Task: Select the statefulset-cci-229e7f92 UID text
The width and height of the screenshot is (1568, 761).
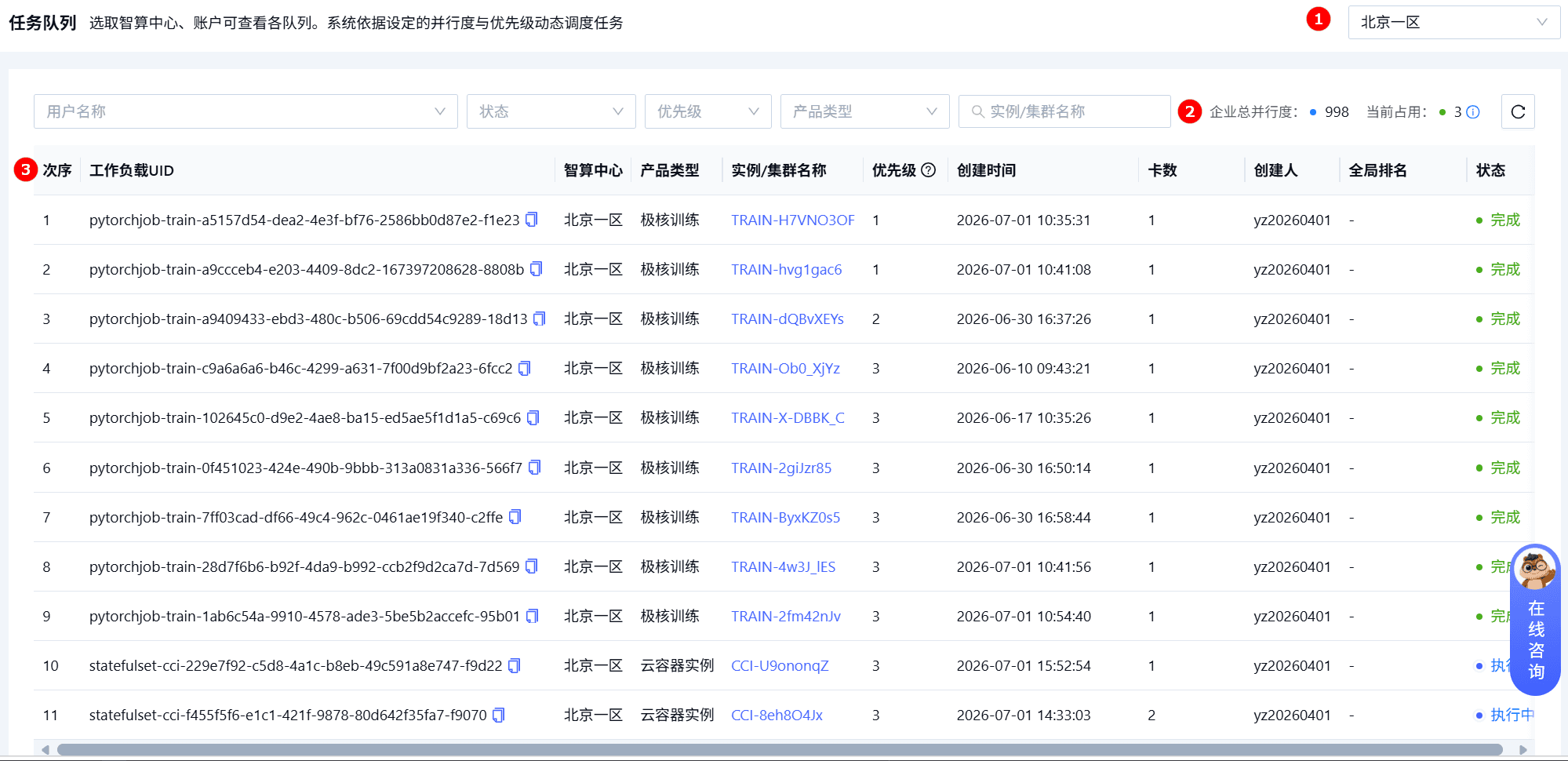Action: 296,666
